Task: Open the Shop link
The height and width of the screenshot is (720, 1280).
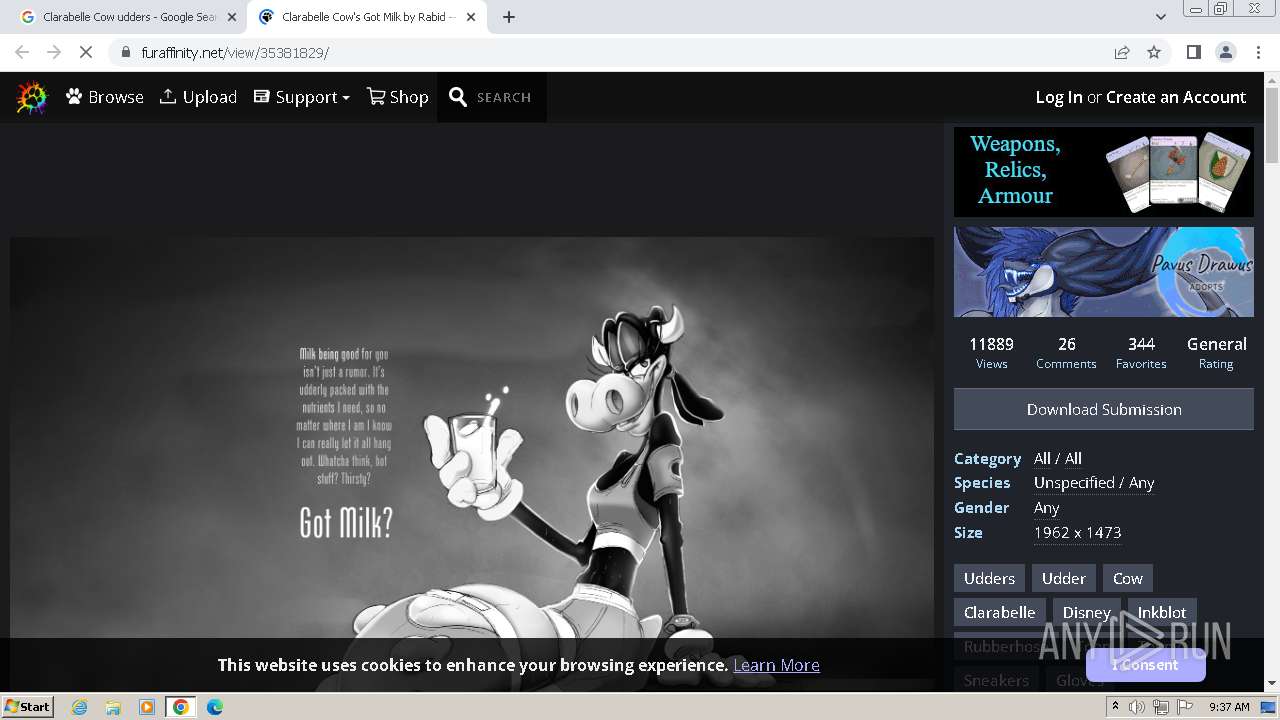Action: (398, 97)
